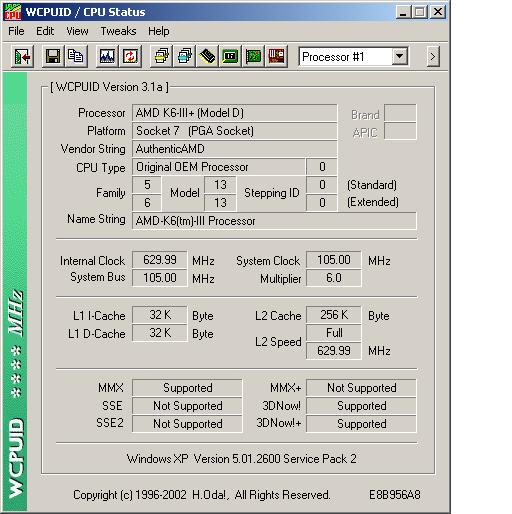The height and width of the screenshot is (514, 512).
Task: Click the MMX+ Not Supported field
Action: coord(361,388)
